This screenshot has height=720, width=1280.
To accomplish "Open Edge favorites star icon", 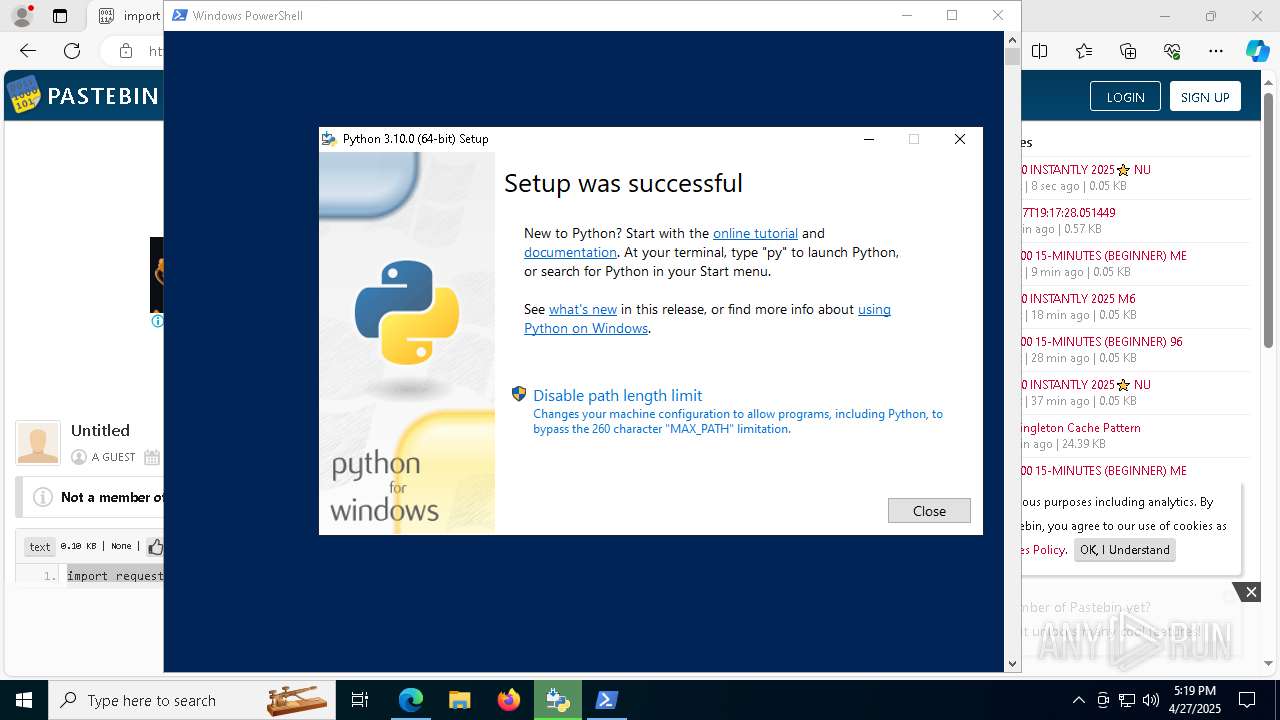I will [1084, 51].
